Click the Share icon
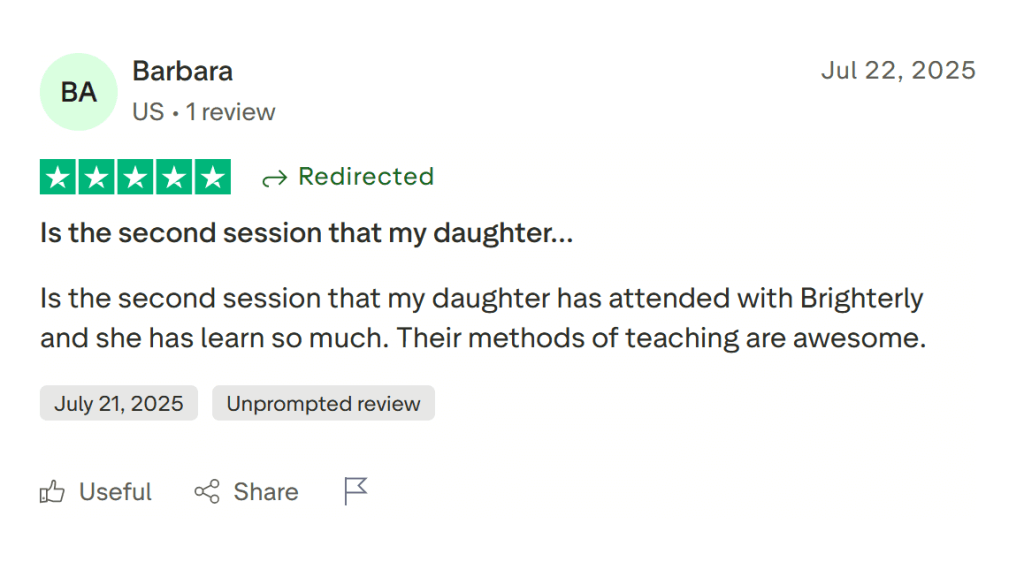Image resolution: width=1024 pixels, height=577 pixels. 207,491
